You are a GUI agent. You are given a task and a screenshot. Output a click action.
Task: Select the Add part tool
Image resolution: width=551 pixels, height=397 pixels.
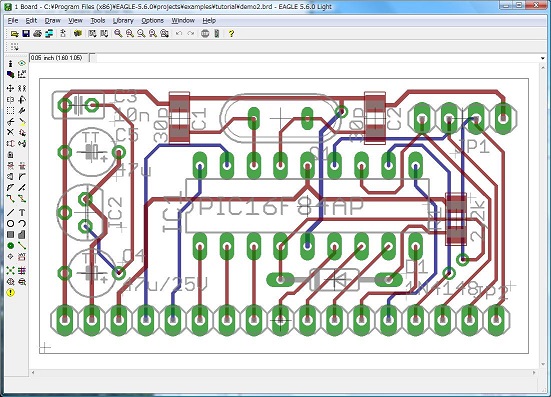click(x=22, y=132)
